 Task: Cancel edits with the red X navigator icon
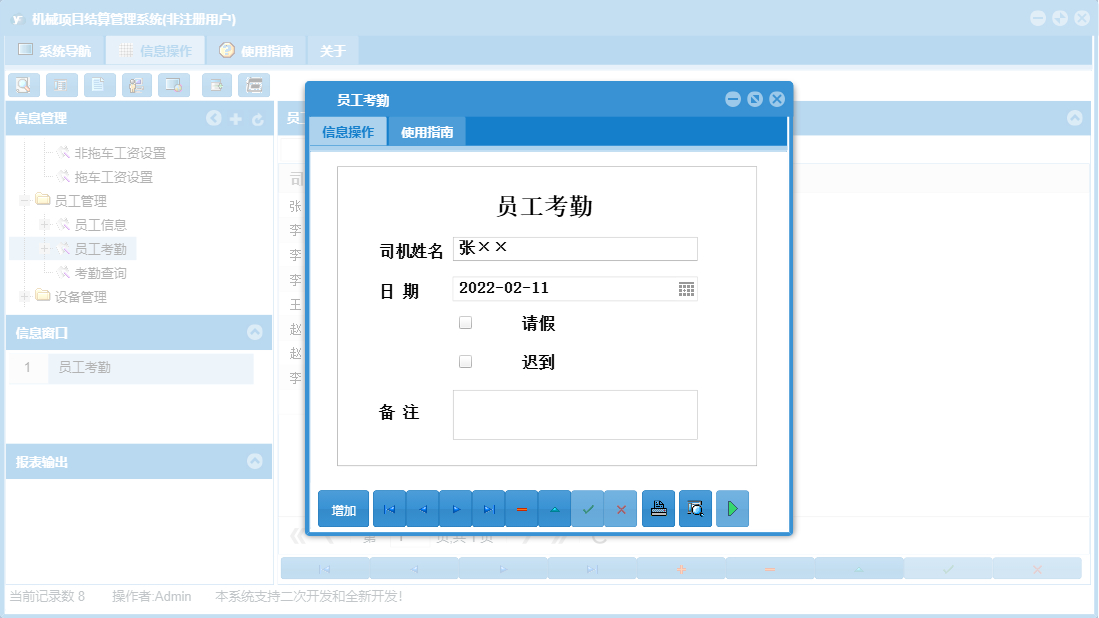[620, 508]
